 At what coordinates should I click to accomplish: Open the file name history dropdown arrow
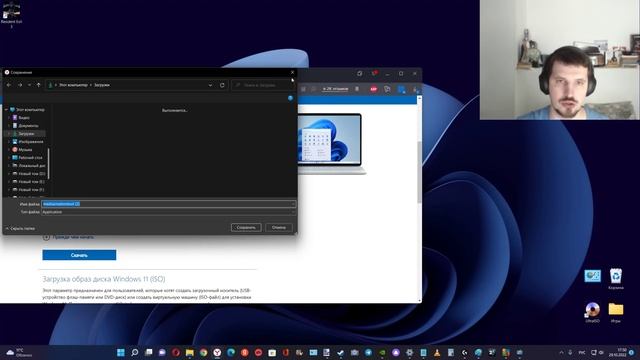(292, 204)
